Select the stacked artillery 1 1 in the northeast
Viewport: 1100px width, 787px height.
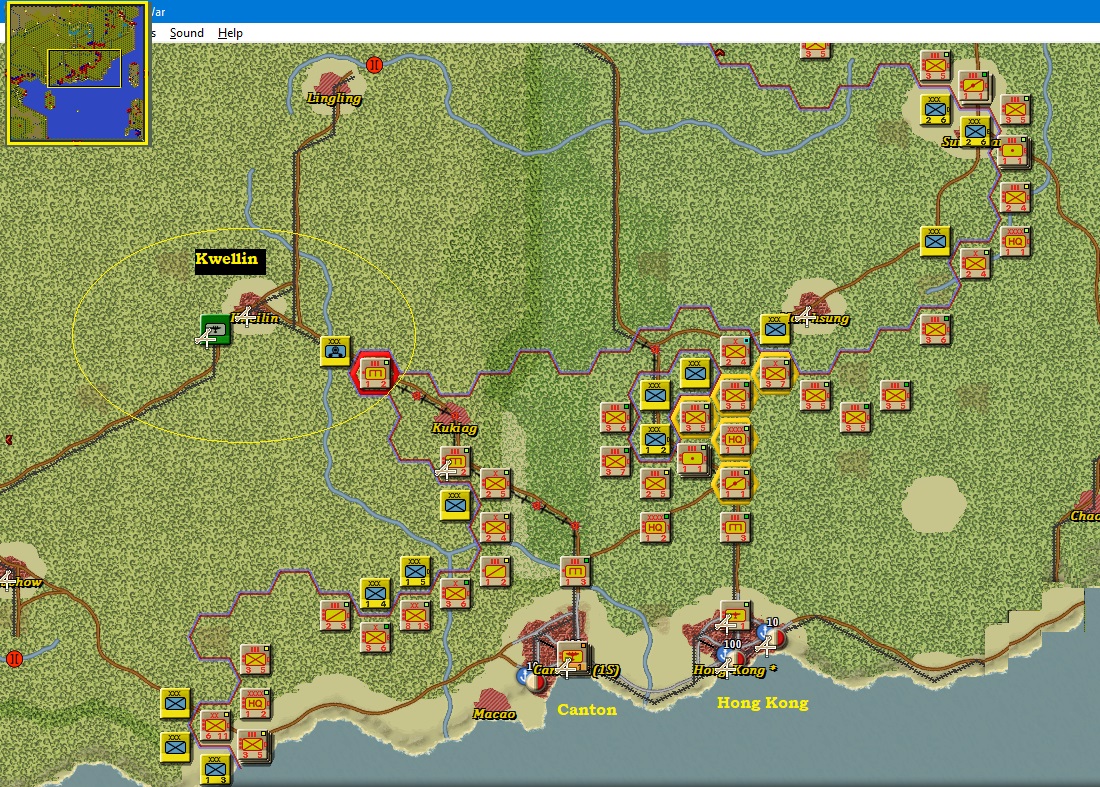pos(1013,153)
